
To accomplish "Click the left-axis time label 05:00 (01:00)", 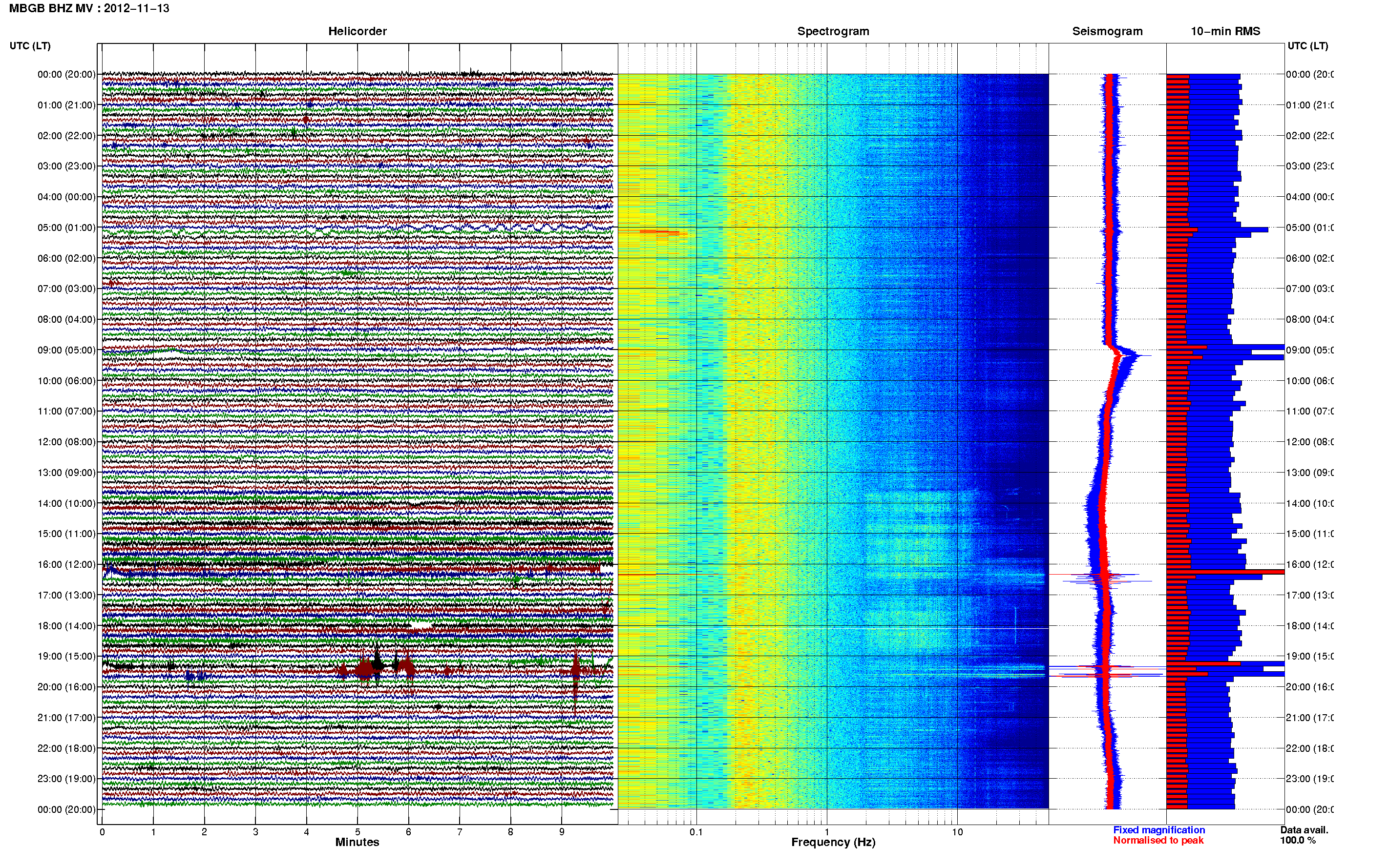I will click(x=66, y=227).
